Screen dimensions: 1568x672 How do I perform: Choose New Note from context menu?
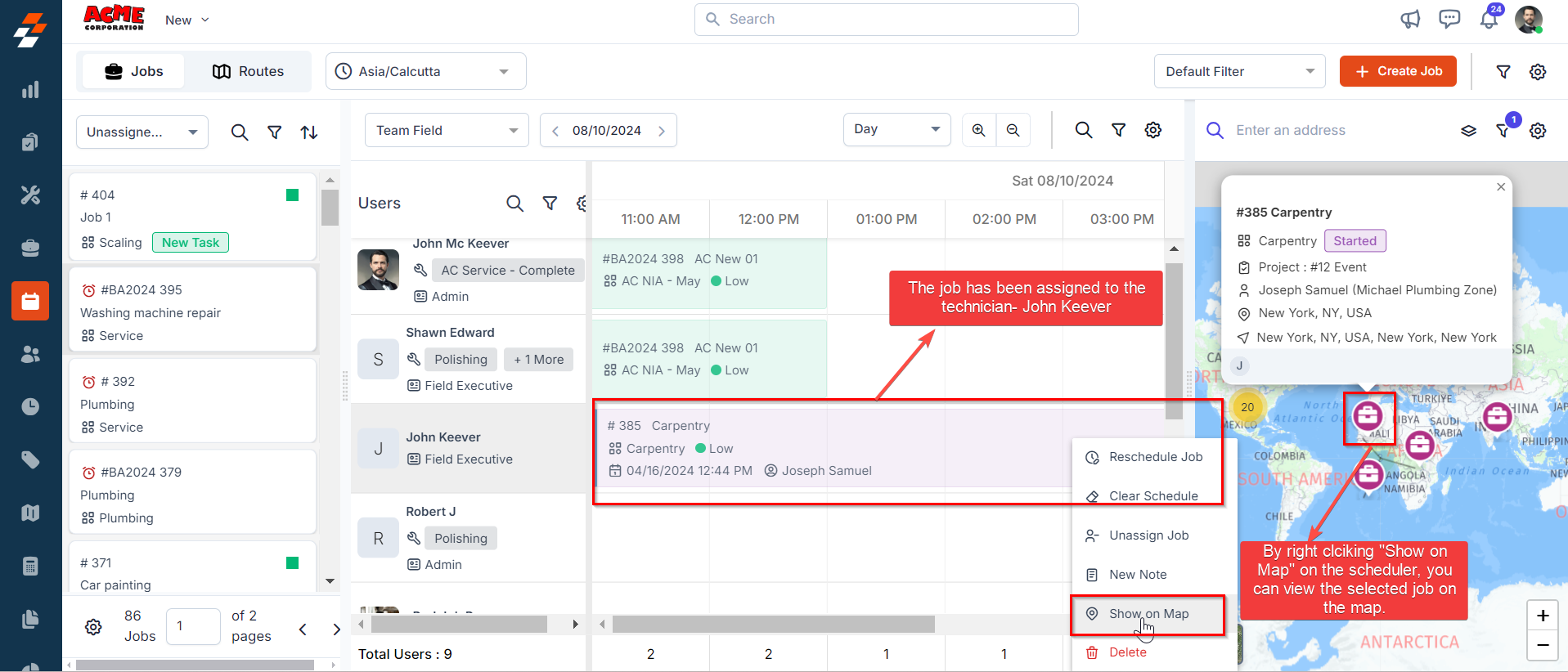1154,575
